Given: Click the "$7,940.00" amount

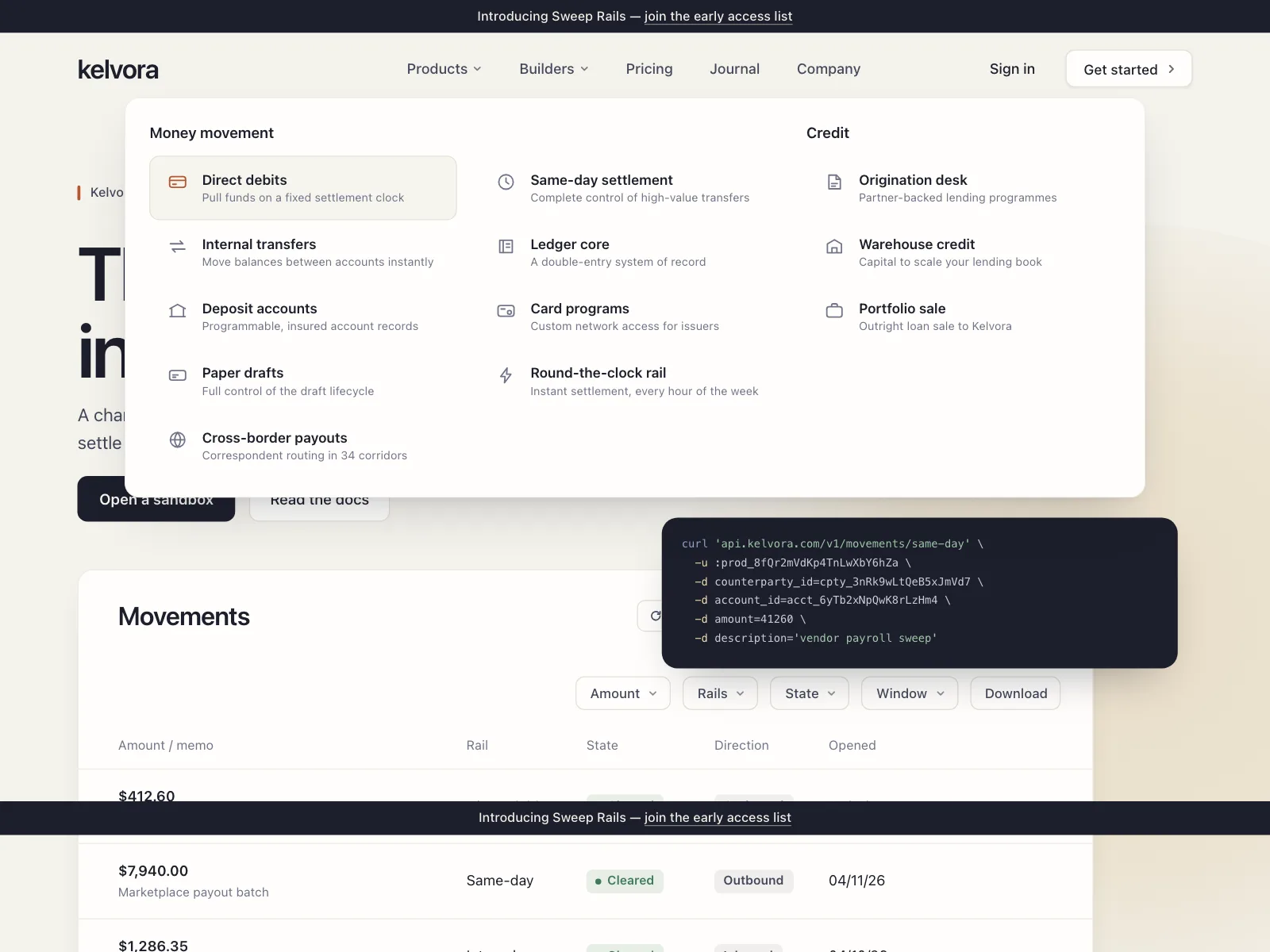Looking at the screenshot, I should 153,871.
